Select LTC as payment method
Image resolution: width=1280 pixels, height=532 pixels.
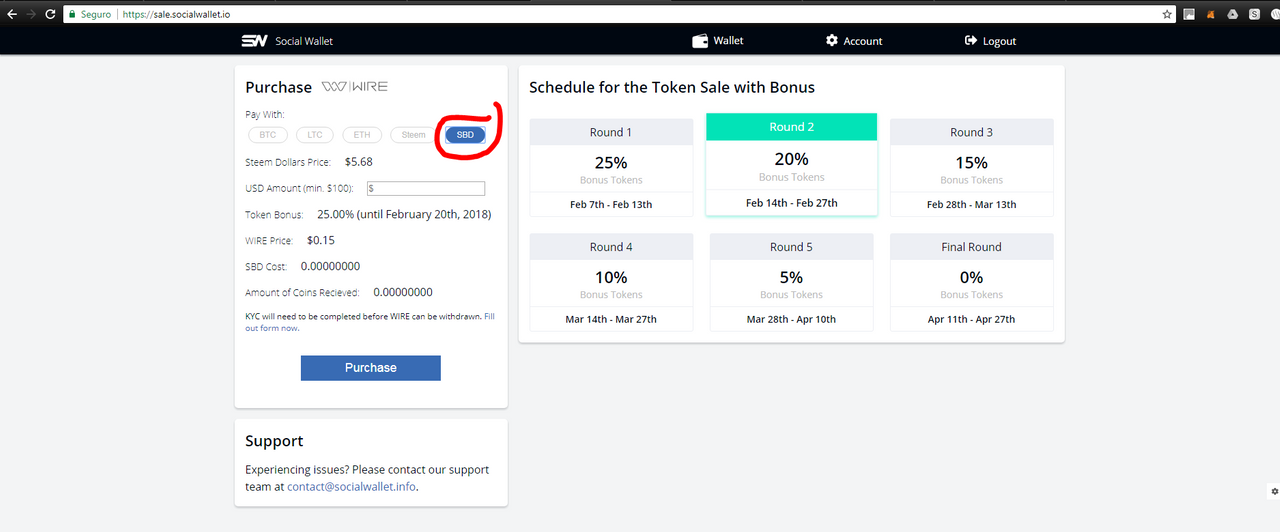315,135
